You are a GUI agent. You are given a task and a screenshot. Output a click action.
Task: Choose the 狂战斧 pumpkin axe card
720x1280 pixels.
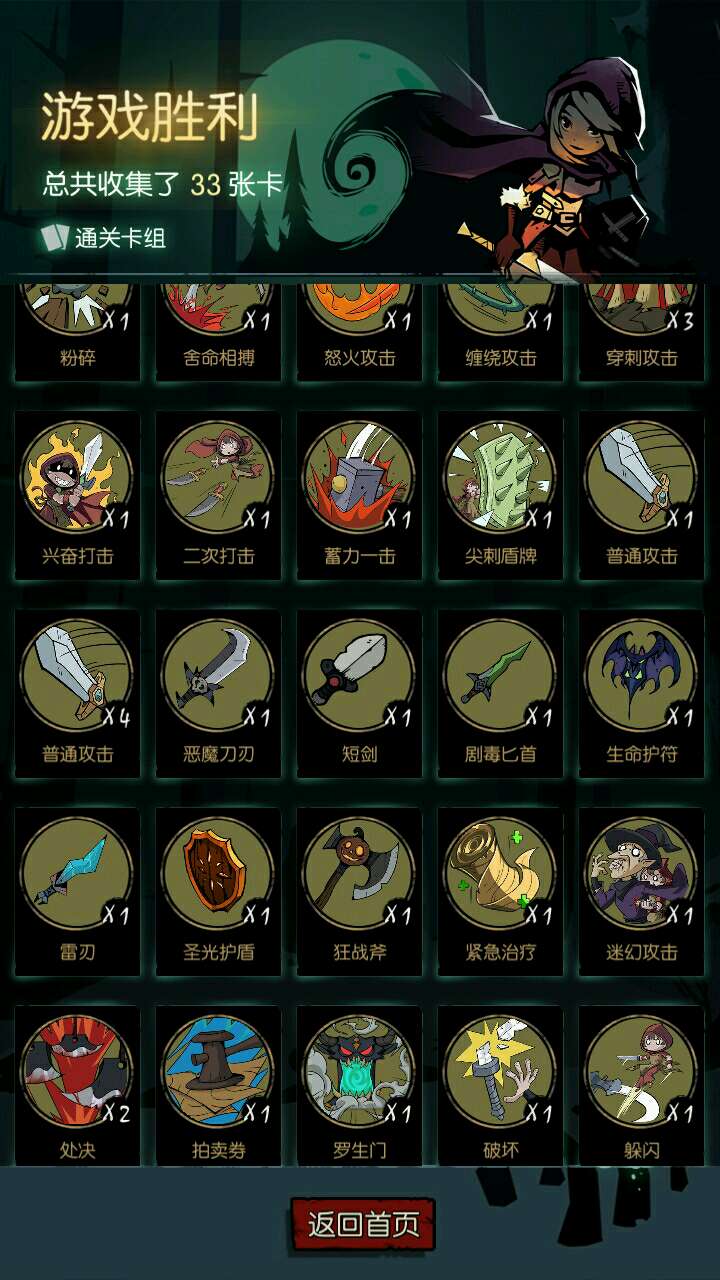(x=359, y=872)
